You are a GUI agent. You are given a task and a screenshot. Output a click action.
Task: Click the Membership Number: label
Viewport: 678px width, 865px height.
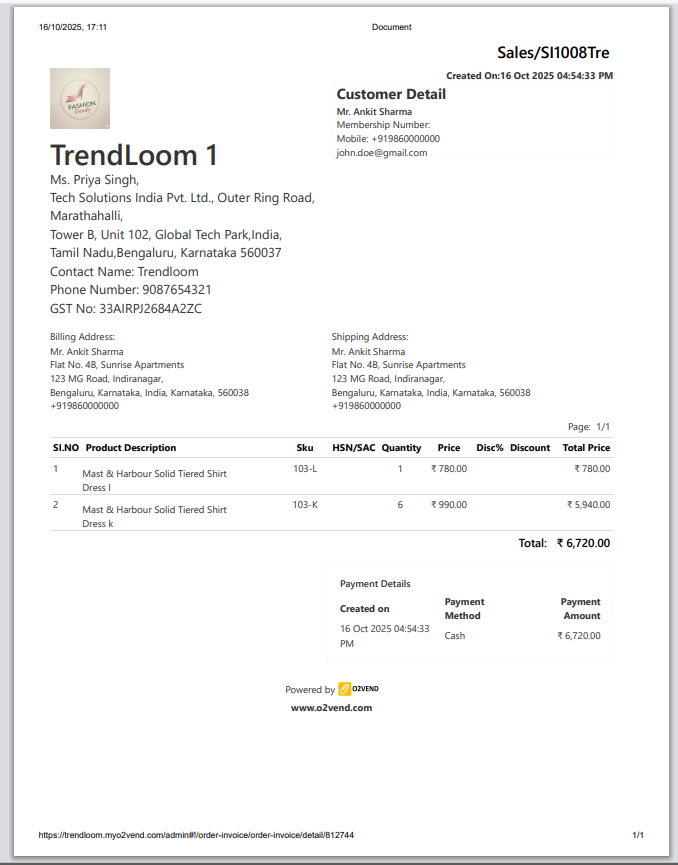[383, 125]
